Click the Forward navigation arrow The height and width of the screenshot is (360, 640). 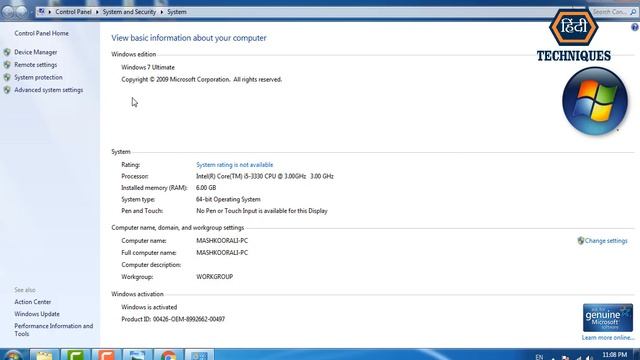22,12
